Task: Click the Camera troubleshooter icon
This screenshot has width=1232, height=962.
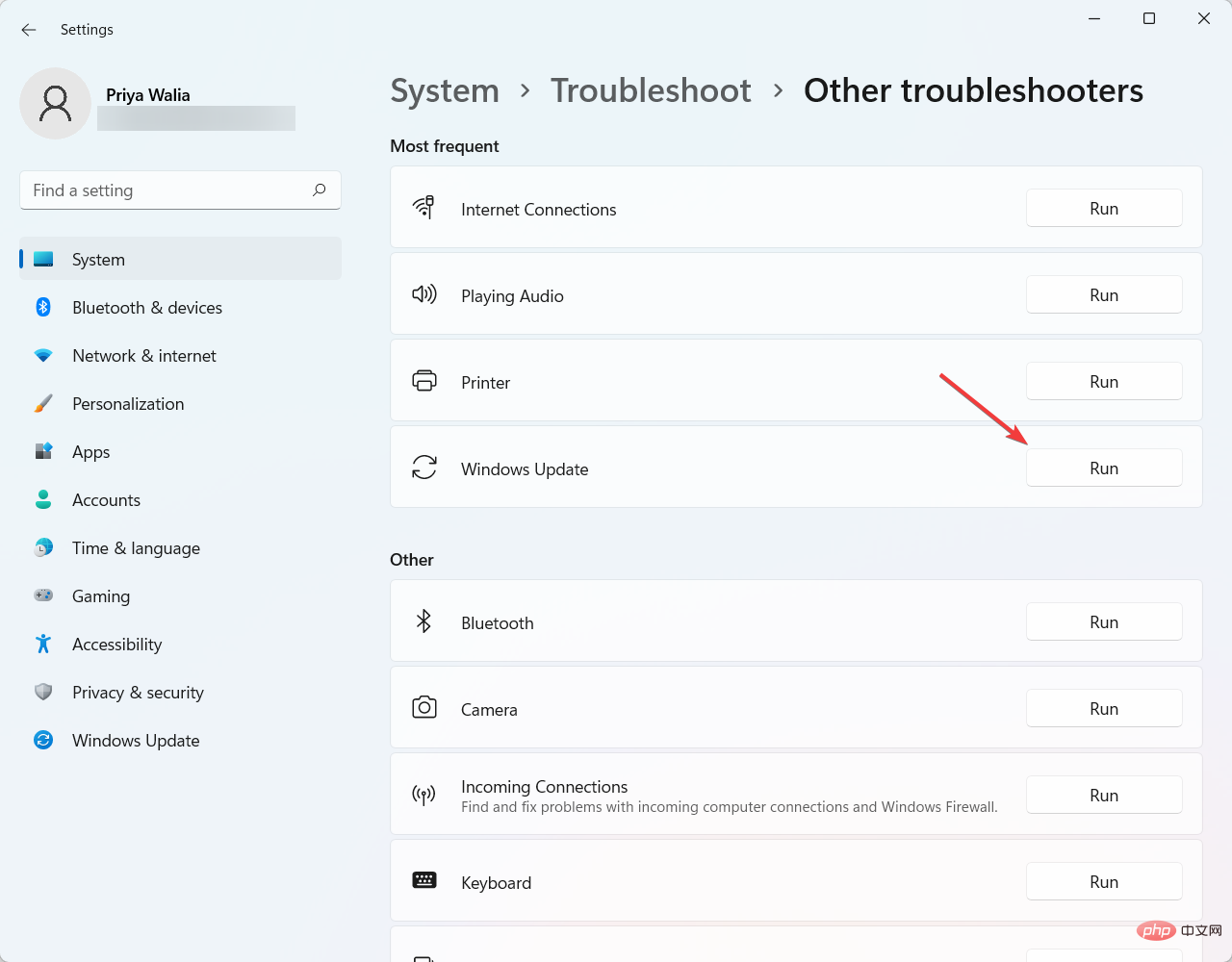Action: [x=424, y=707]
